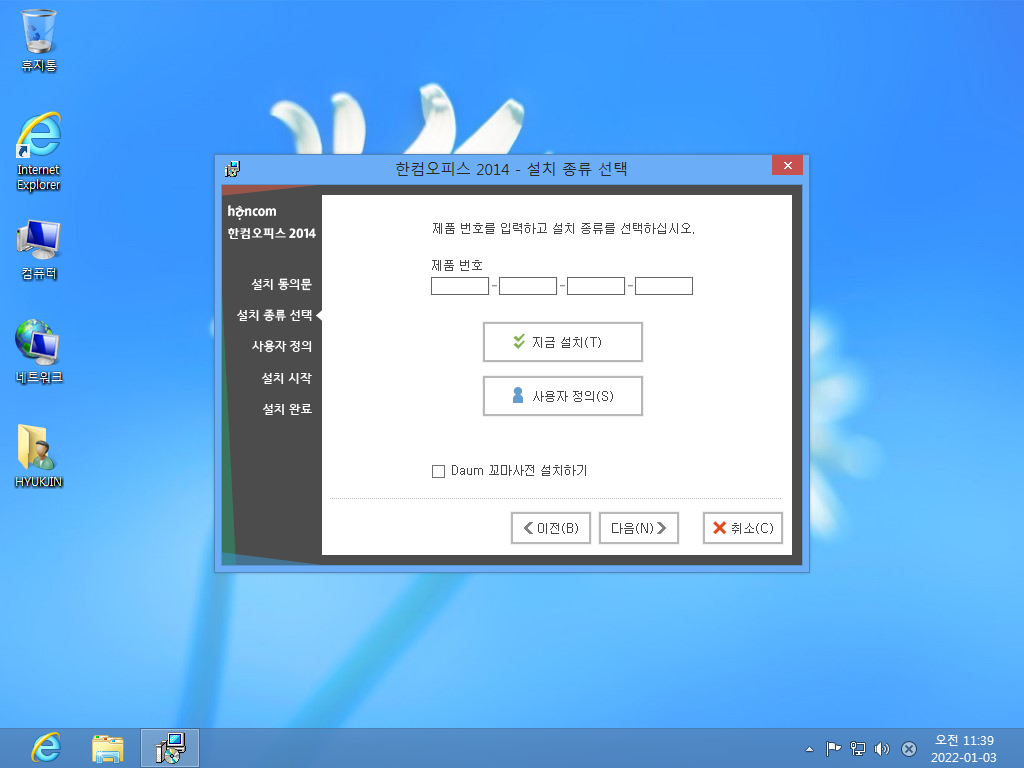This screenshot has width=1024, height=768.
Task: Select 설치 완료 step in sidebar
Action: (286, 409)
